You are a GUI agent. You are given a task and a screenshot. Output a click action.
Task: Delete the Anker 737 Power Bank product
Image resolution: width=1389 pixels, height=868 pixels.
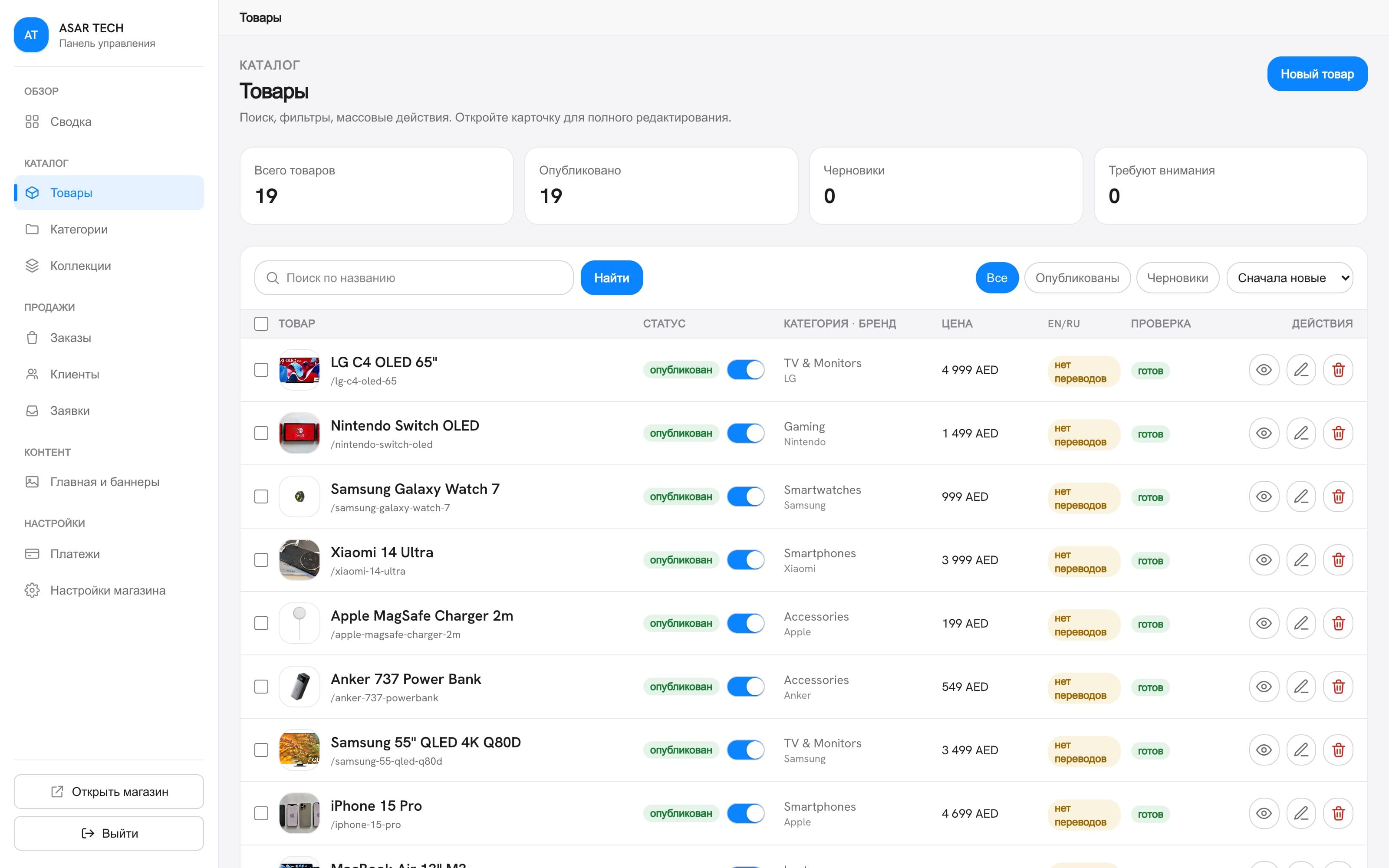tap(1338, 687)
